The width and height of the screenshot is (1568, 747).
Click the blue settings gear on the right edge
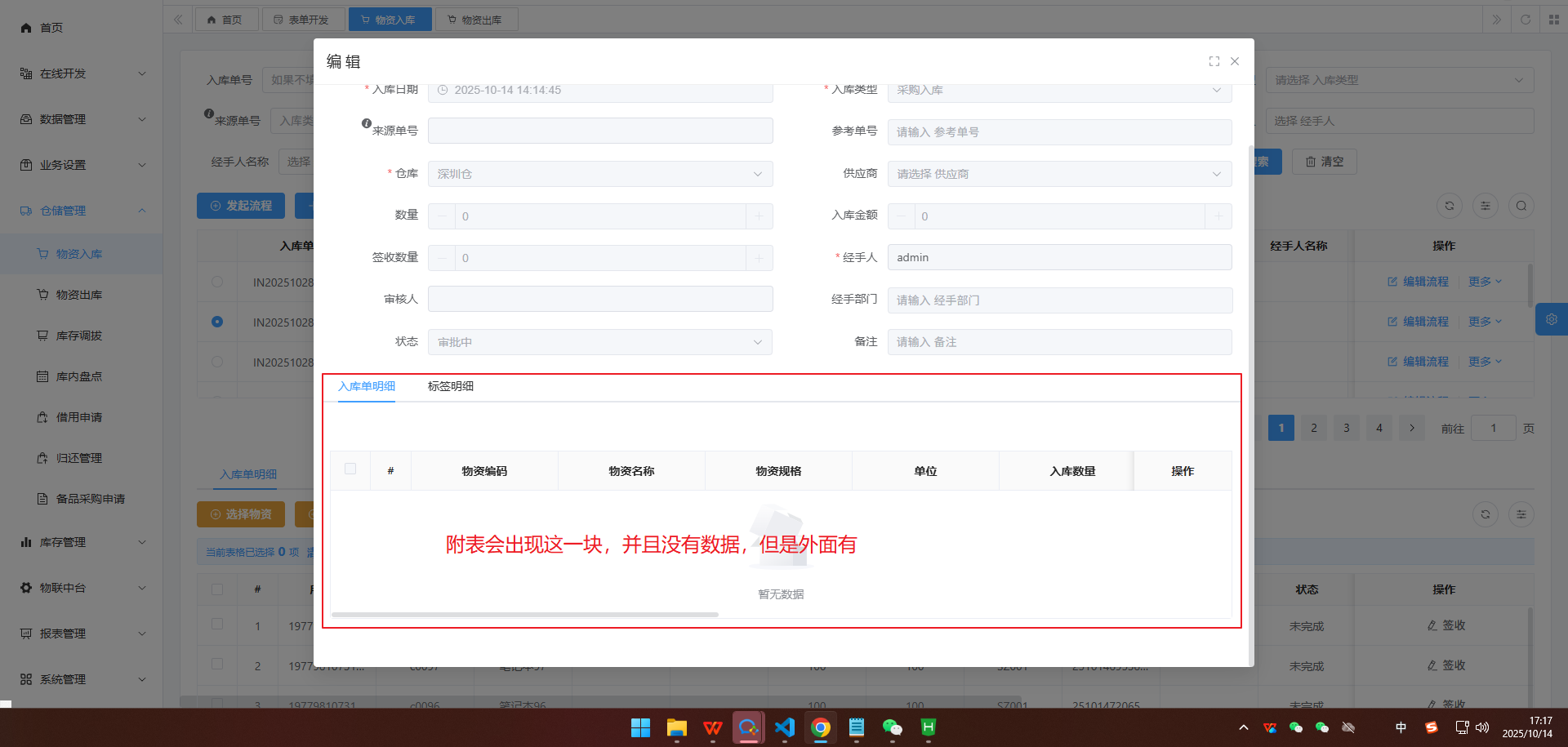coord(1551,319)
